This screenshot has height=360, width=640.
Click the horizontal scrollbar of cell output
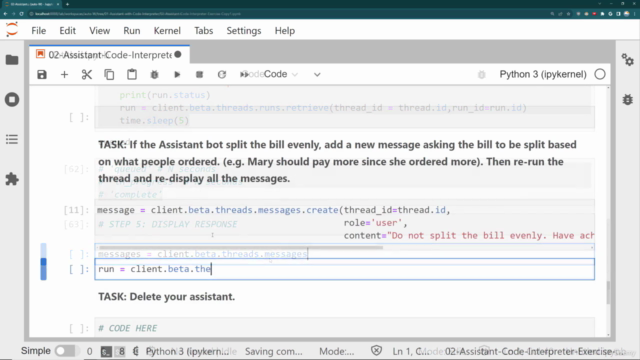click(x=241, y=247)
